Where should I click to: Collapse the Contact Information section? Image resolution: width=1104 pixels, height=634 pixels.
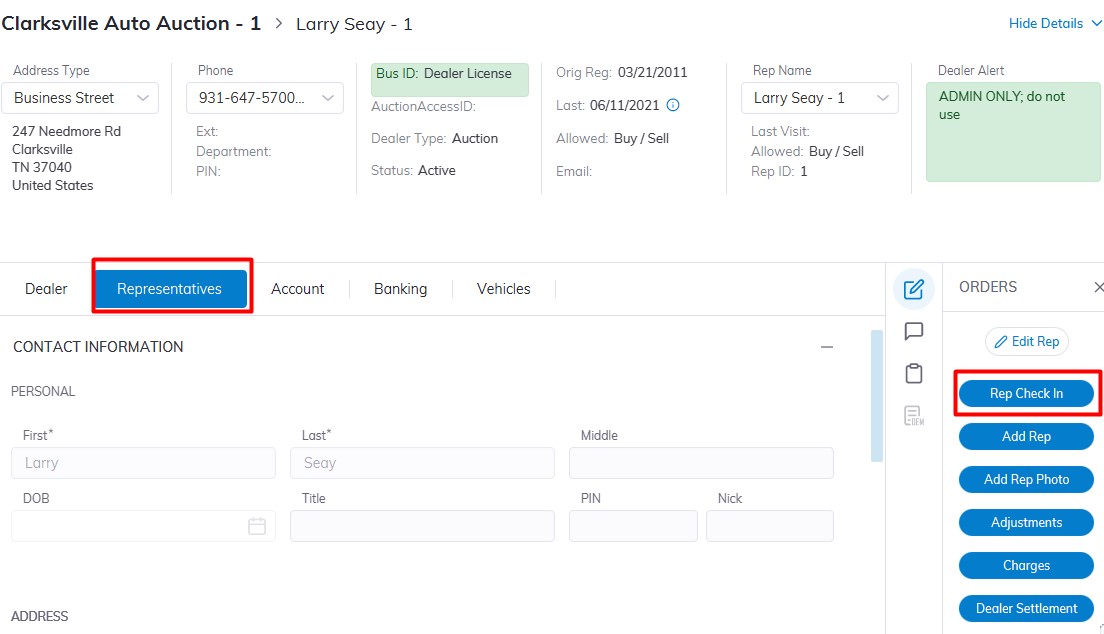click(x=827, y=347)
